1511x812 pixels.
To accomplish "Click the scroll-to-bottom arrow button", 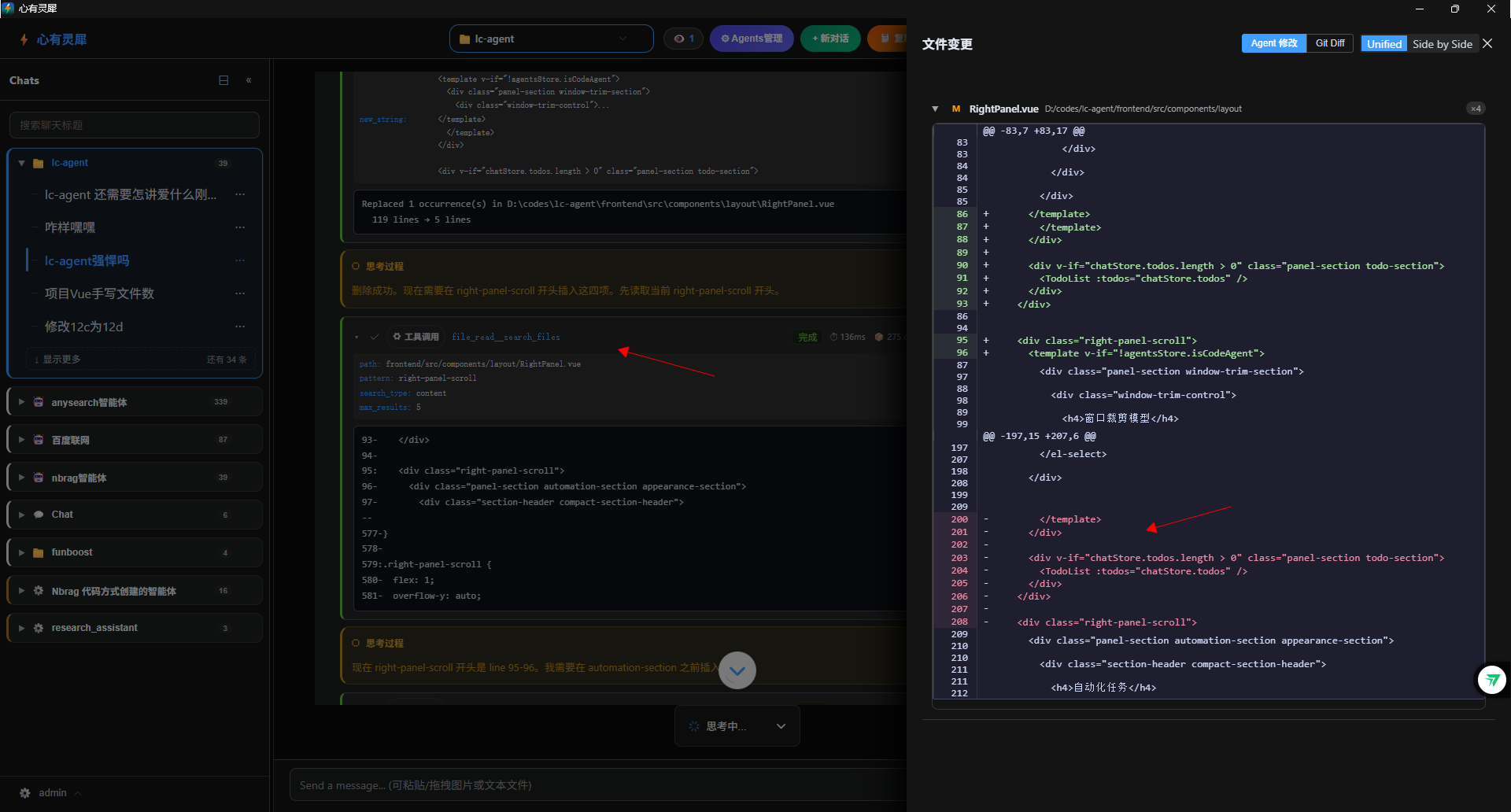I will point(737,670).
